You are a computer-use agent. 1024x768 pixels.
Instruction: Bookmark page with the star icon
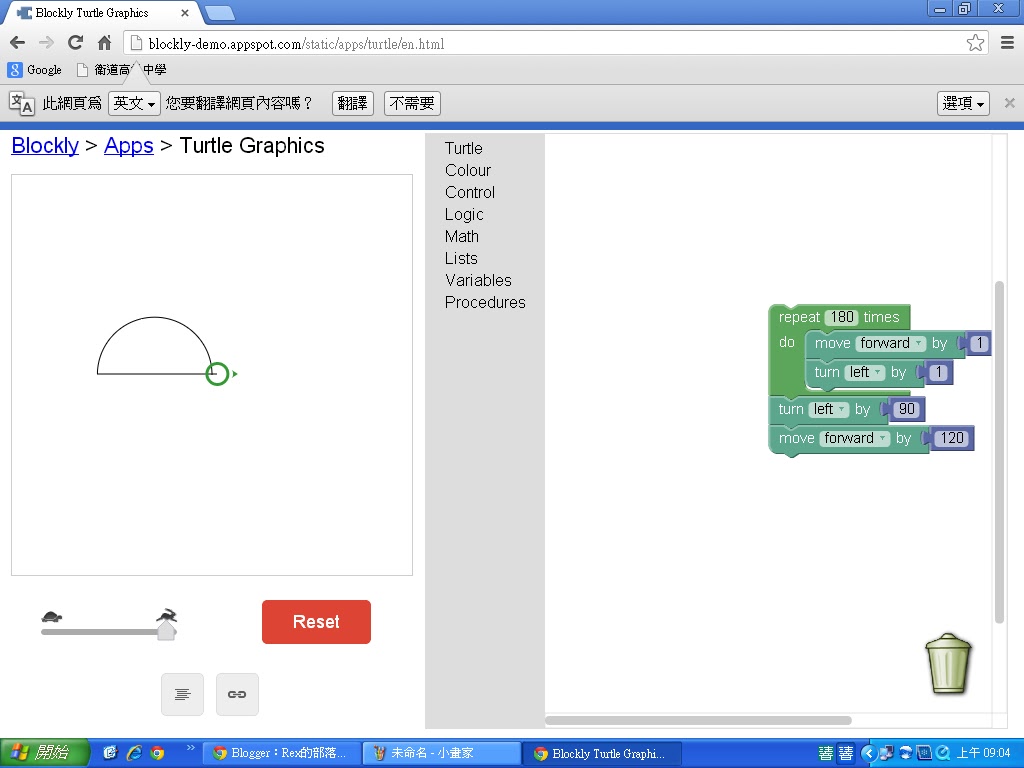point(975,43)
